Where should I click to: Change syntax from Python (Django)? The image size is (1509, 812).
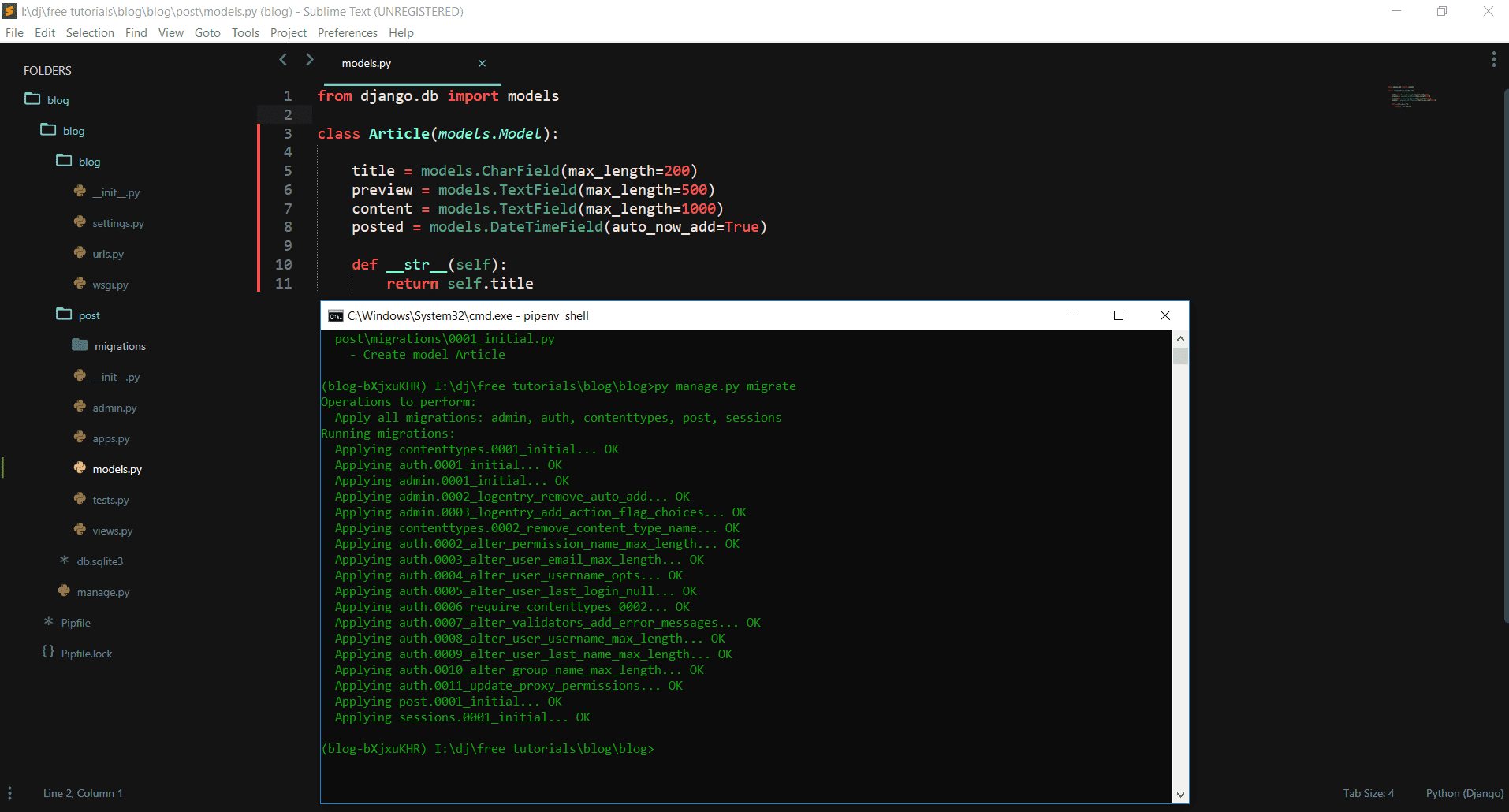(1464, 793)
